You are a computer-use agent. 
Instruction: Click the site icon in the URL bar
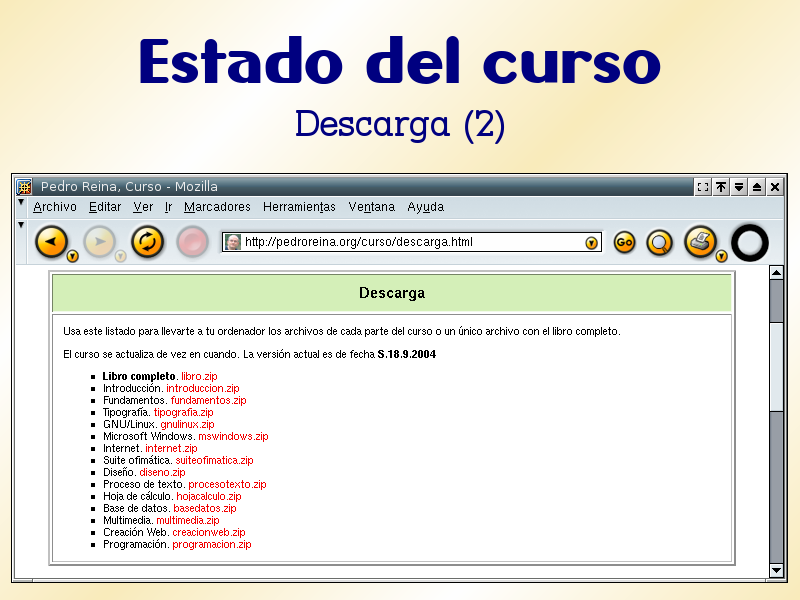(233, 242)
